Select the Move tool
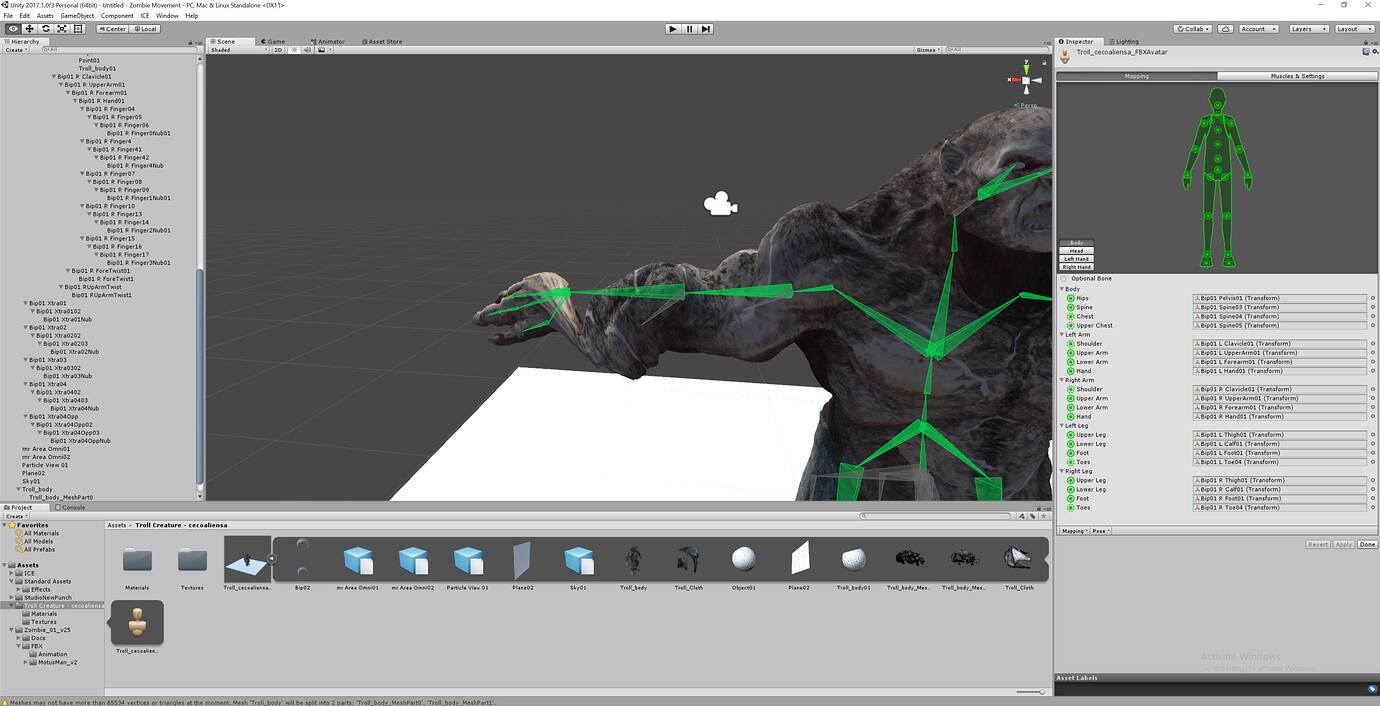The height and width of the screenshot is (706, 1380). [x=29, y=28]
